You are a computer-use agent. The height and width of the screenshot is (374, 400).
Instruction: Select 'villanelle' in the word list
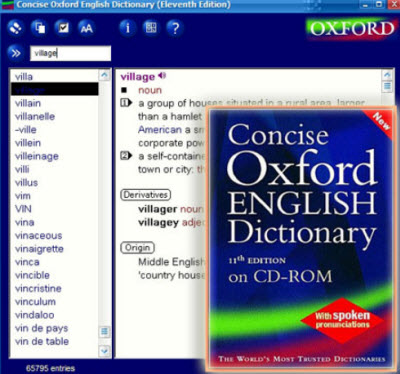[35, 116]
